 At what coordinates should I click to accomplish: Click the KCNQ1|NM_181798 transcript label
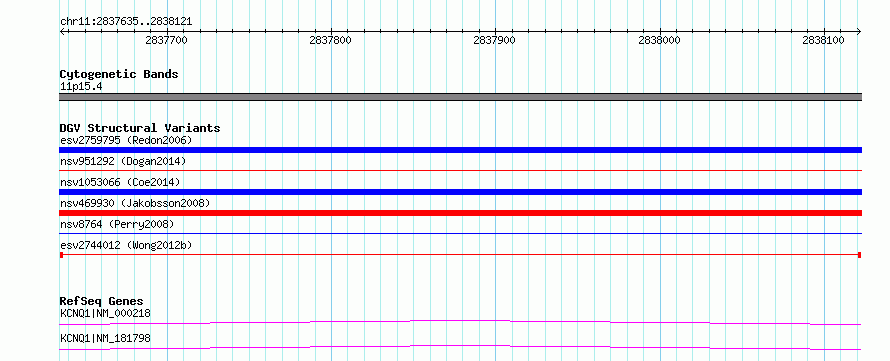click(x=106, y=339)
